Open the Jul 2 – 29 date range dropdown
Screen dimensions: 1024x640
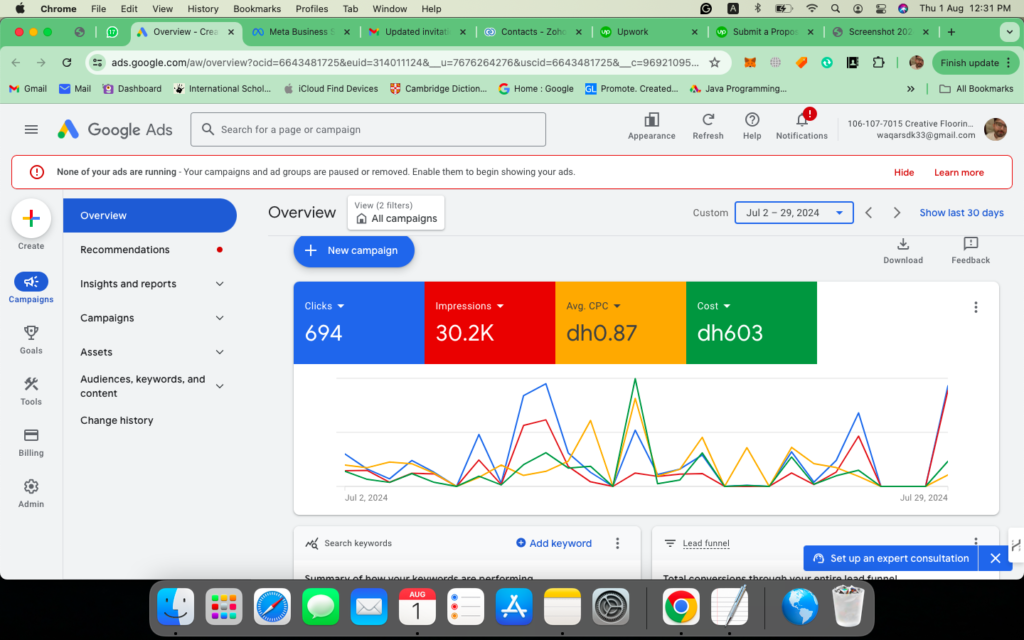(794, 212)
